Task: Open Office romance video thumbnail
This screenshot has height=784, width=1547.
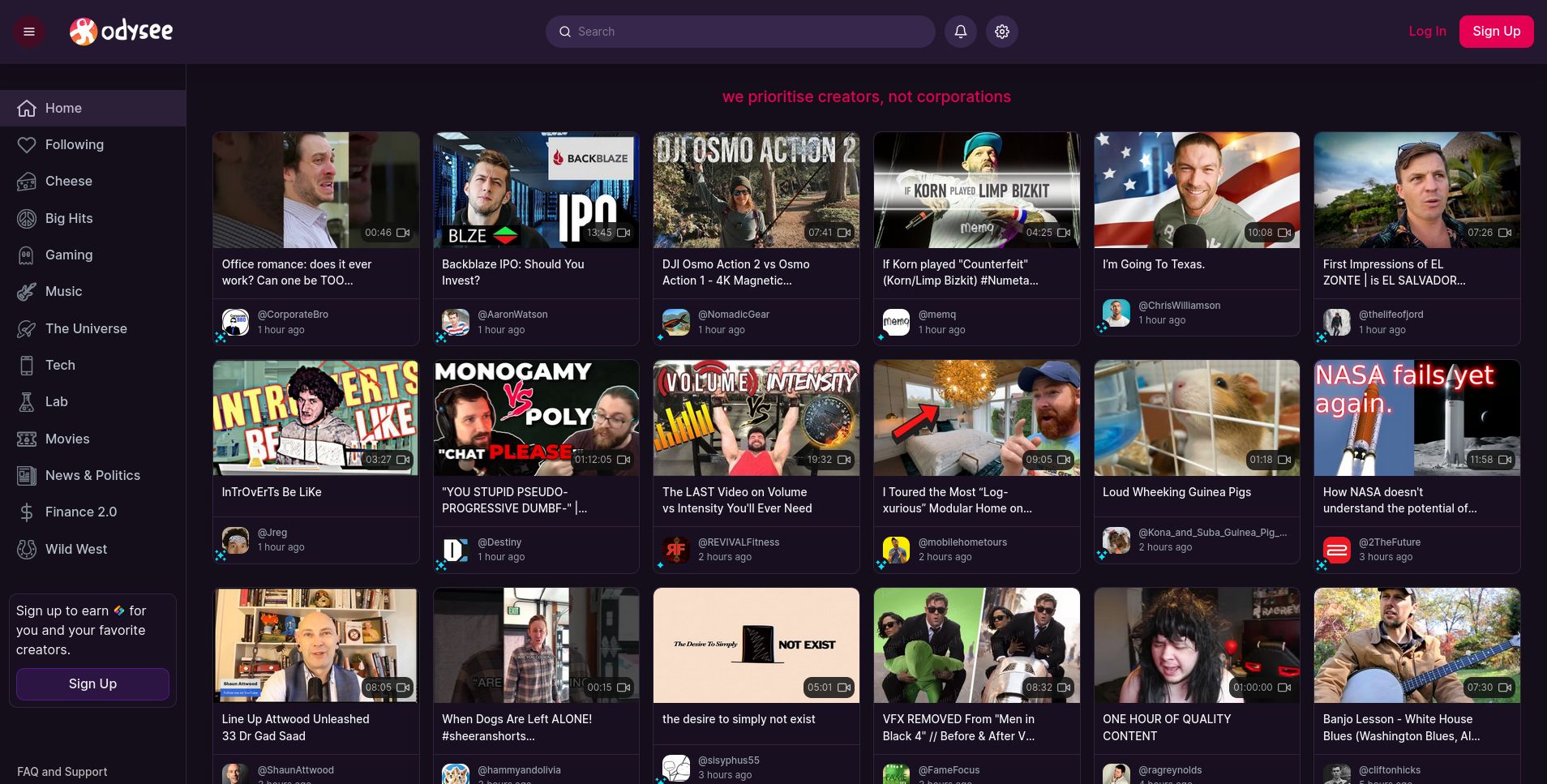Action: pyautogui.click(x=316, y=190)
